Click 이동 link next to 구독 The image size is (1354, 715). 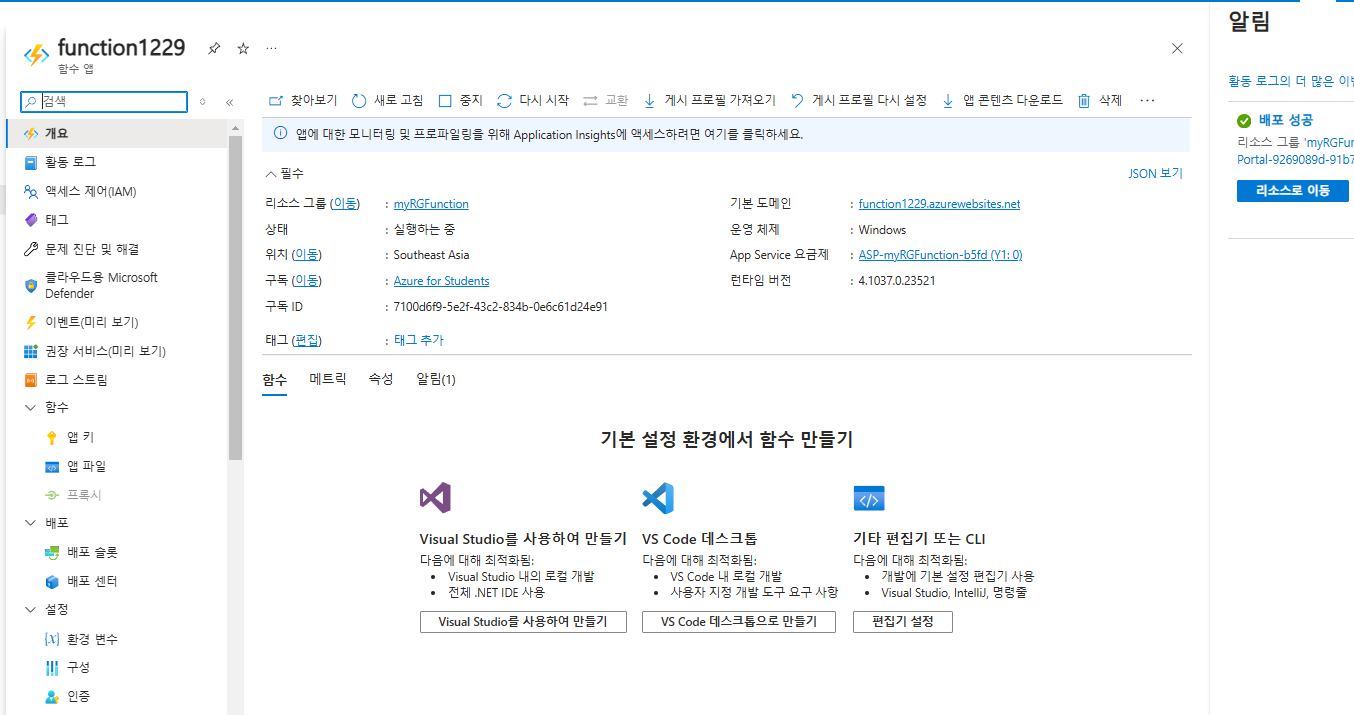click(307, 281)
